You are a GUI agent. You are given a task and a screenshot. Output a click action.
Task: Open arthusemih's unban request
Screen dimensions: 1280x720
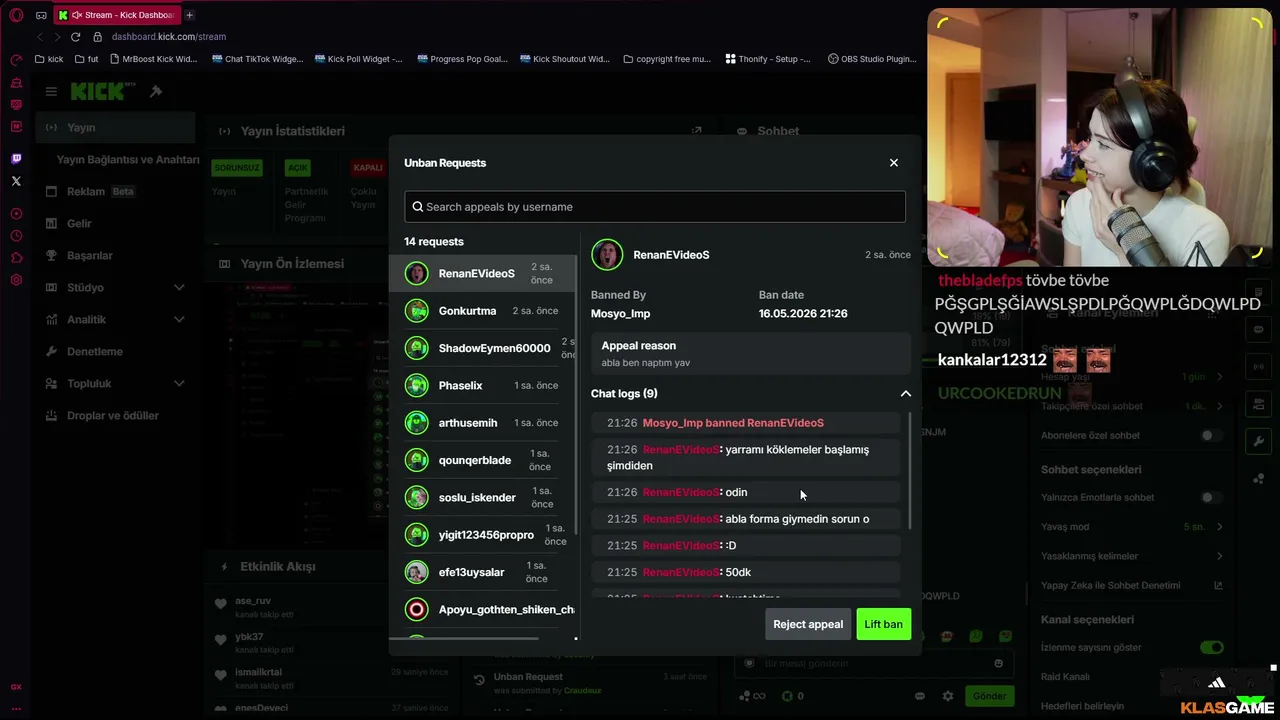pos(483,423)
